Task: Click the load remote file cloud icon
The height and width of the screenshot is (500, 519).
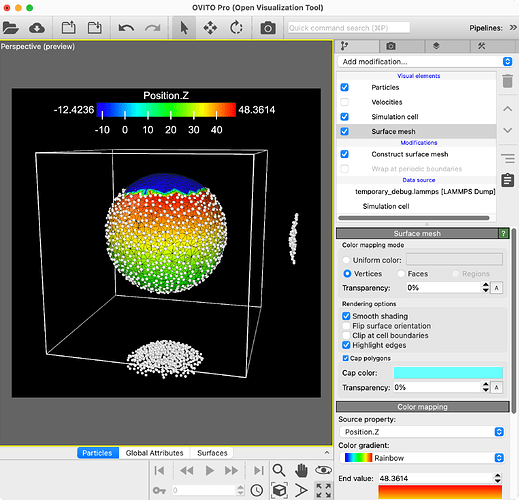Action: 37,28
